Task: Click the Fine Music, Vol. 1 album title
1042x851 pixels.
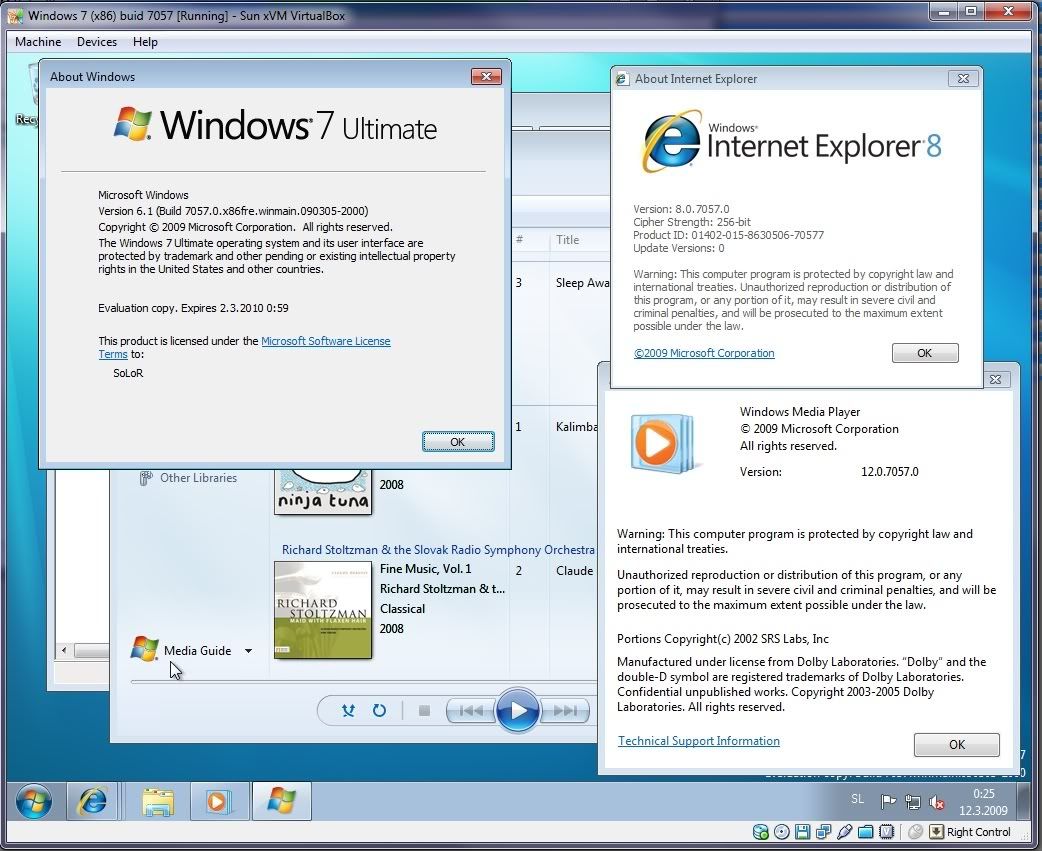Action: pos(425,569)
